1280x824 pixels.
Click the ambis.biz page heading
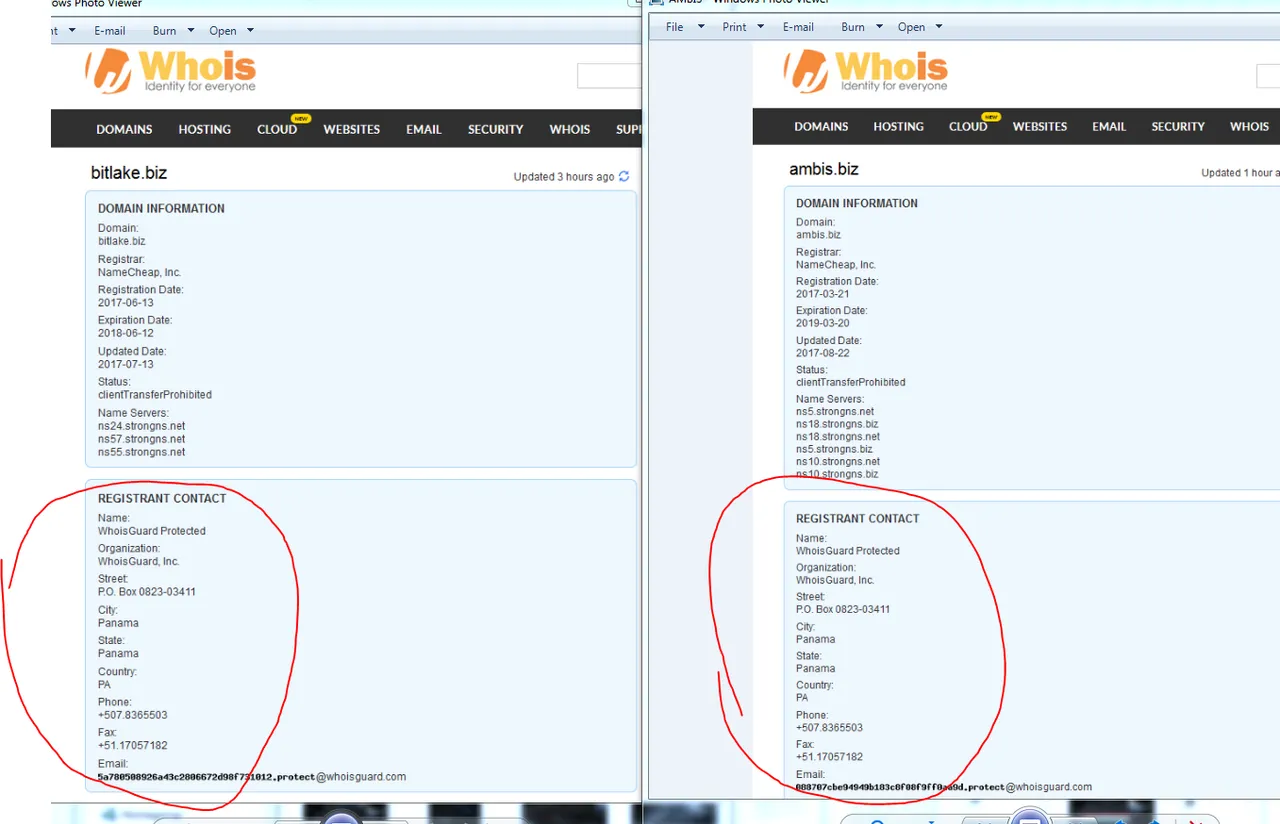824,169
